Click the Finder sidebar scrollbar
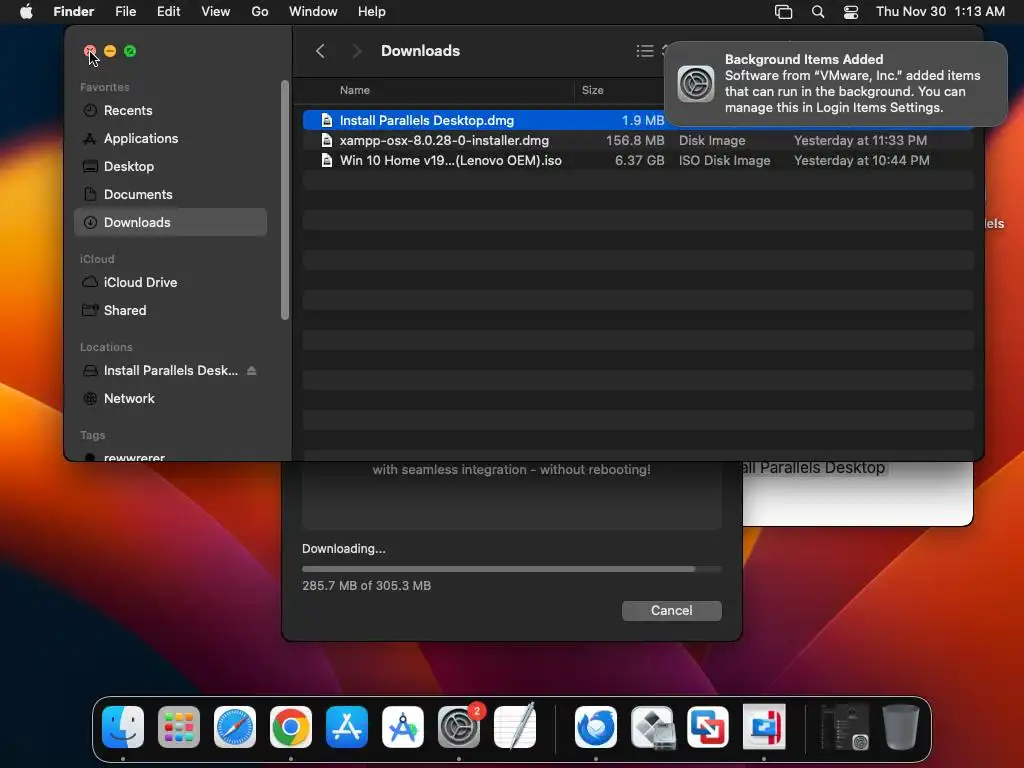 285,200
